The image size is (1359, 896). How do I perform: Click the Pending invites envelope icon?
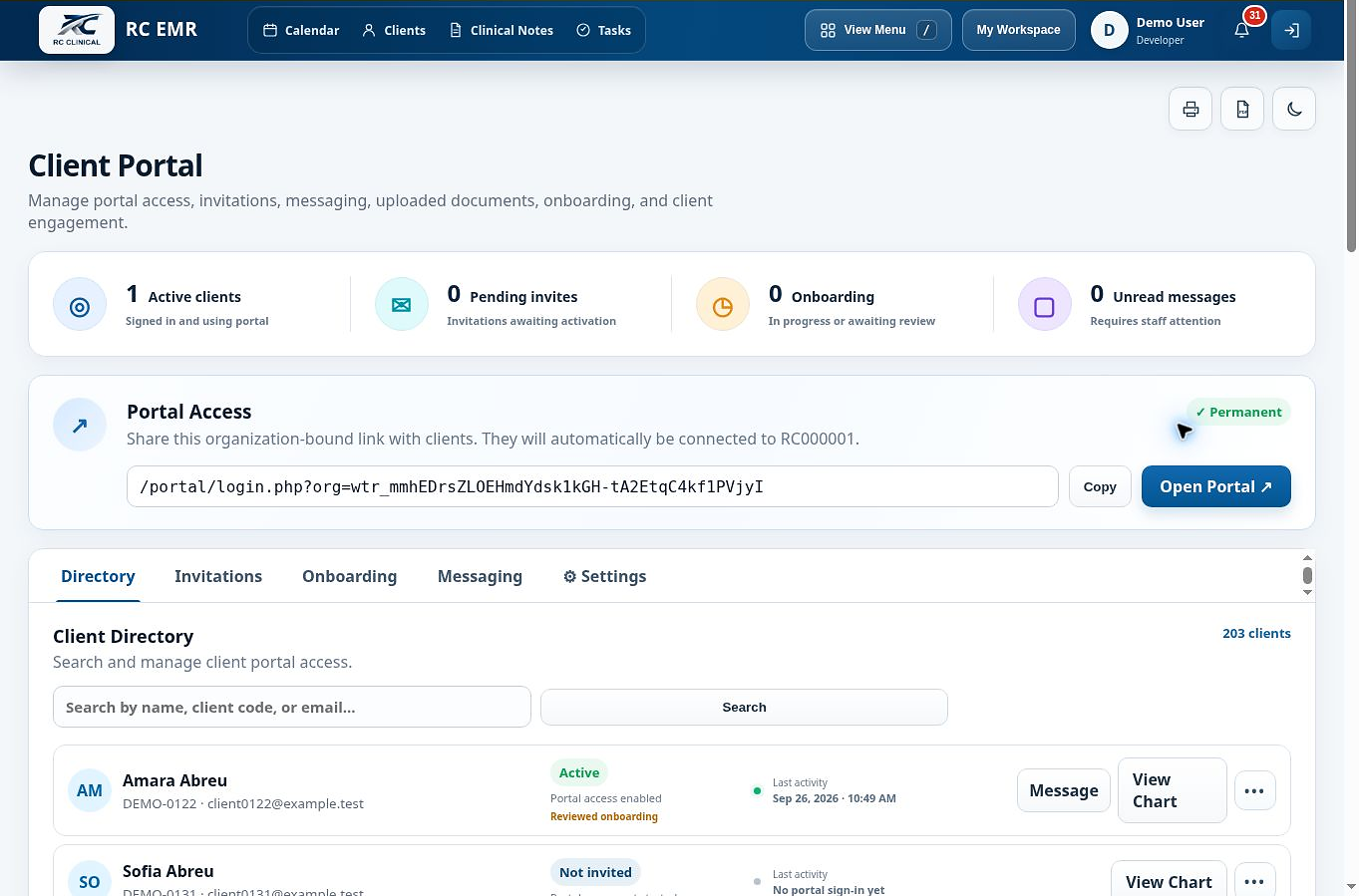click(401, 305)
